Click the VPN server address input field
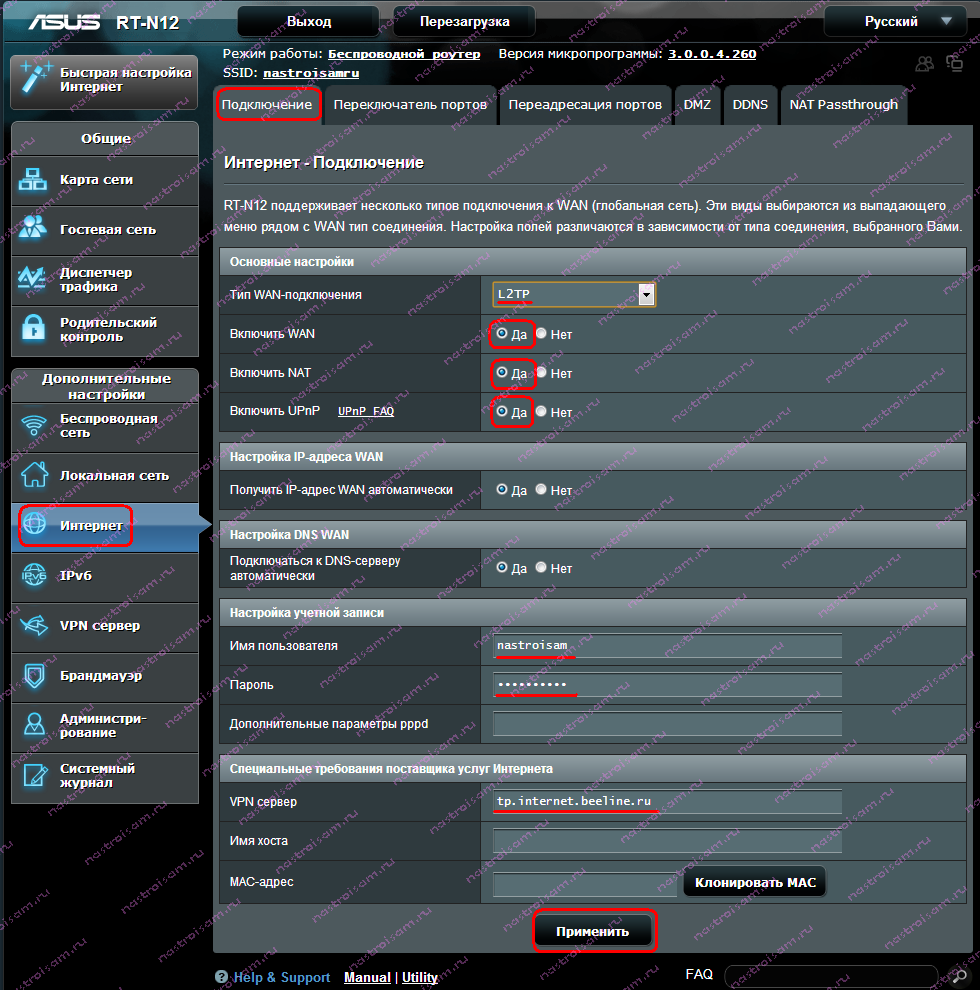980x990 pixels. coord(667,802)
